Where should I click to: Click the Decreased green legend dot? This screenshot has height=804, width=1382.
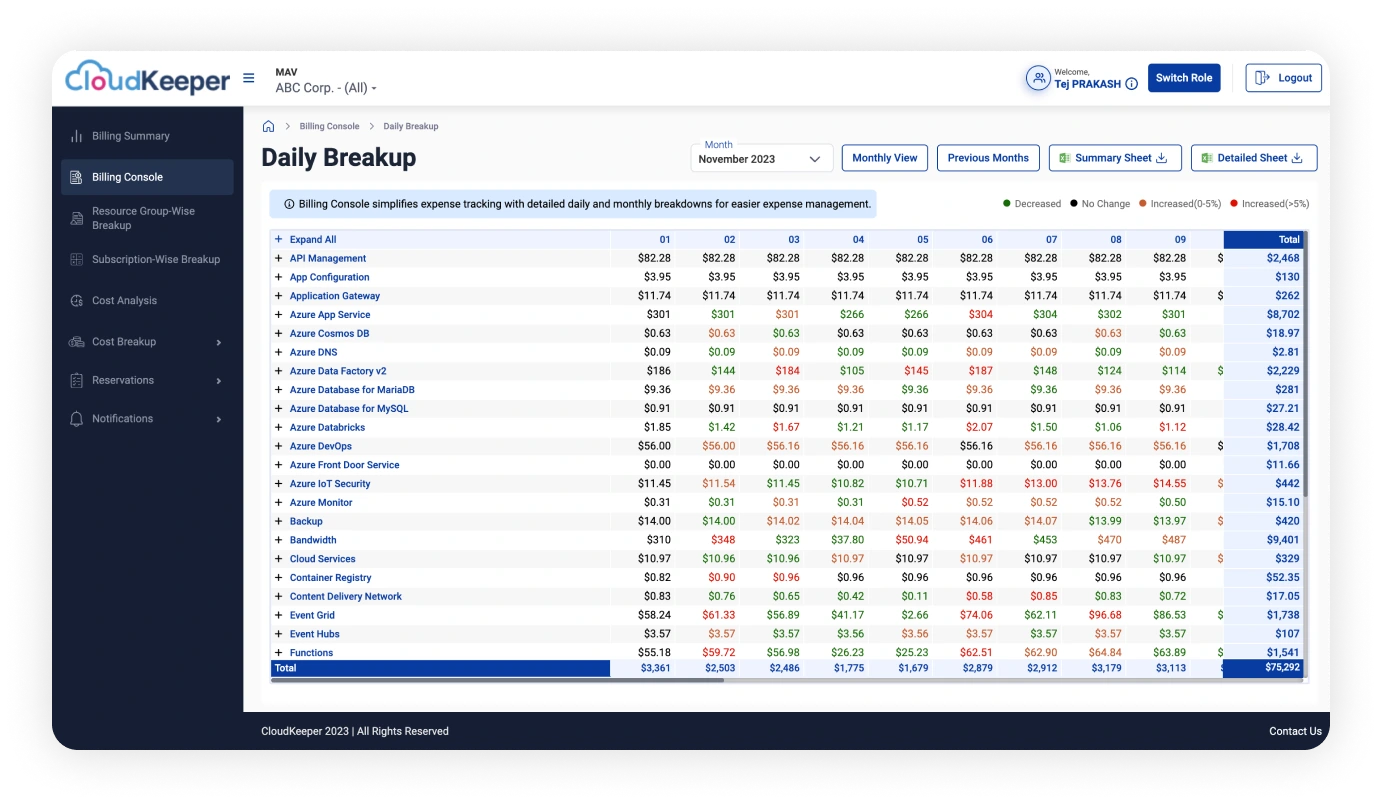click(1006, 204)
